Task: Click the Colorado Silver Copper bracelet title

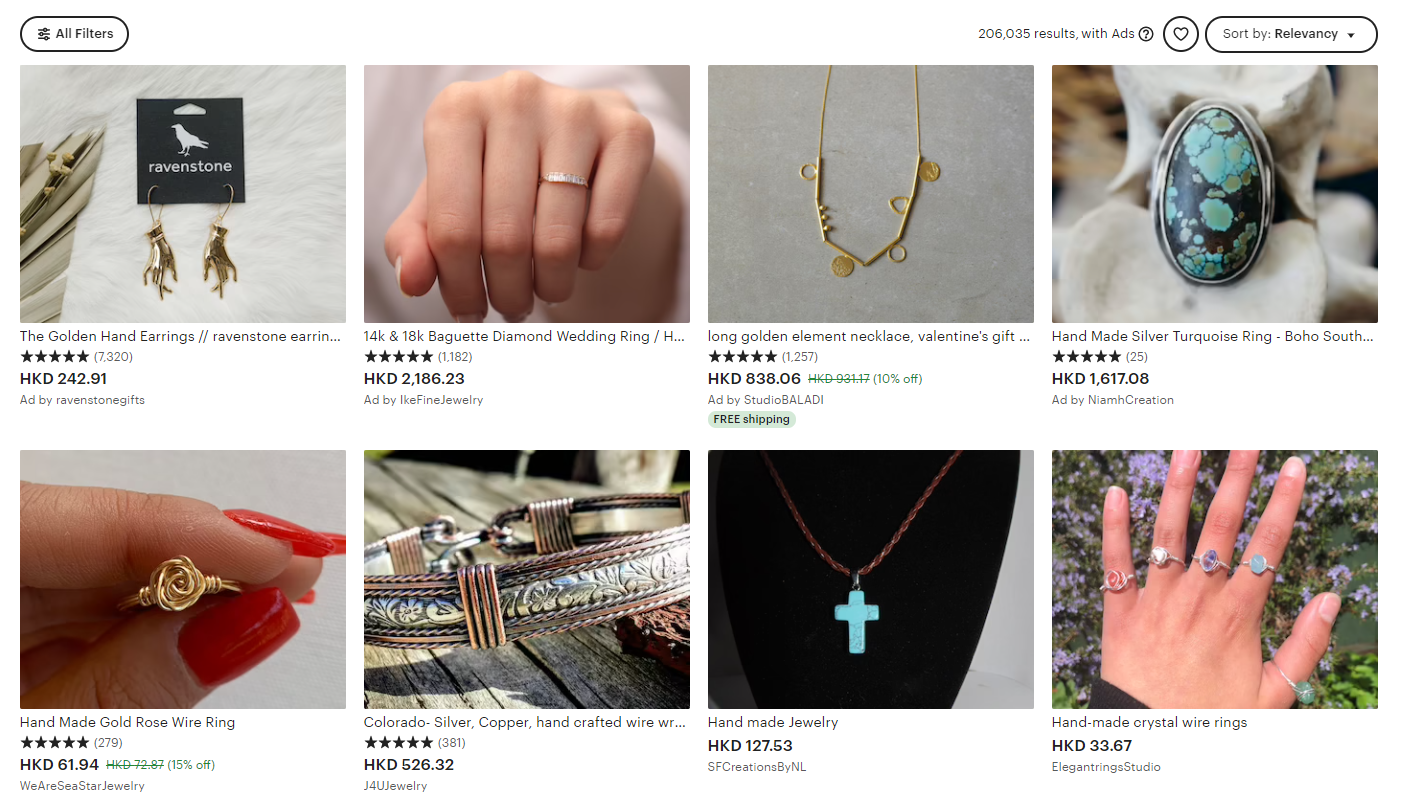Action: pyautogui.click(x=523, y=722)
